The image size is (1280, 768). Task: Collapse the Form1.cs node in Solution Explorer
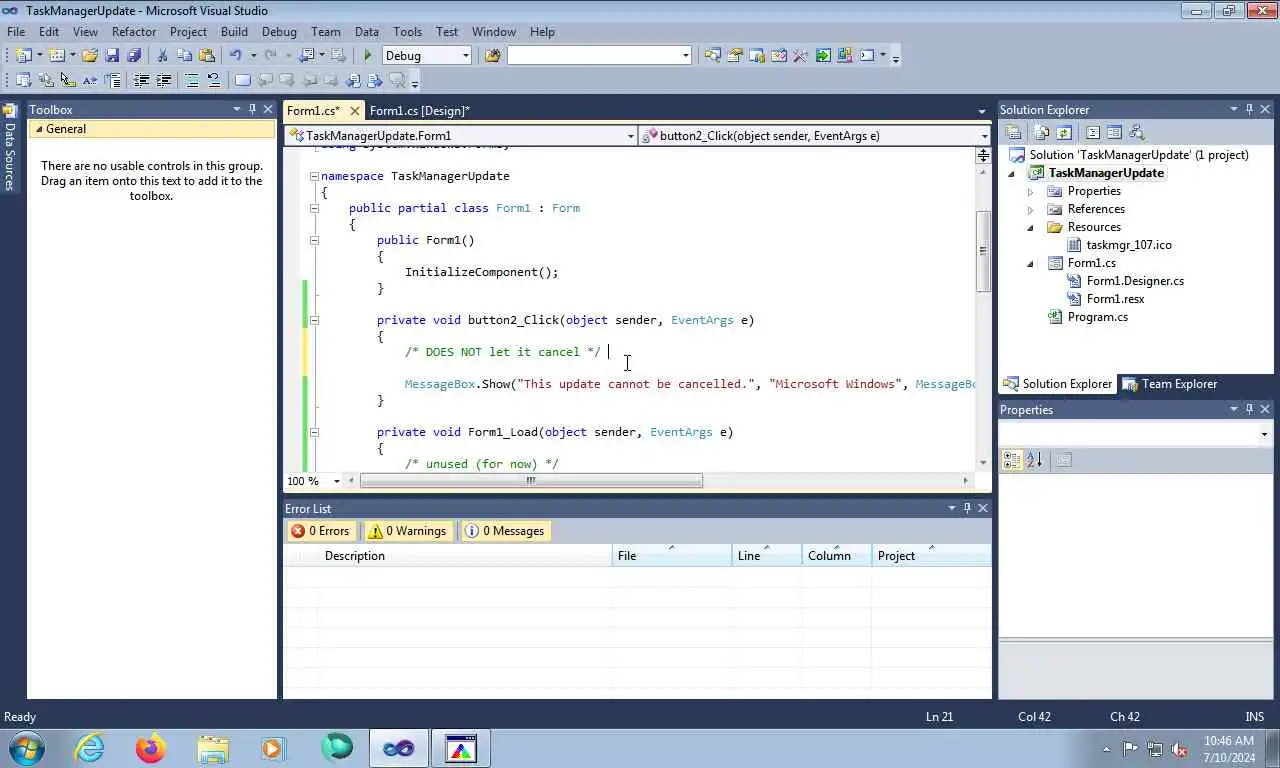click(x=1031, y=263)
